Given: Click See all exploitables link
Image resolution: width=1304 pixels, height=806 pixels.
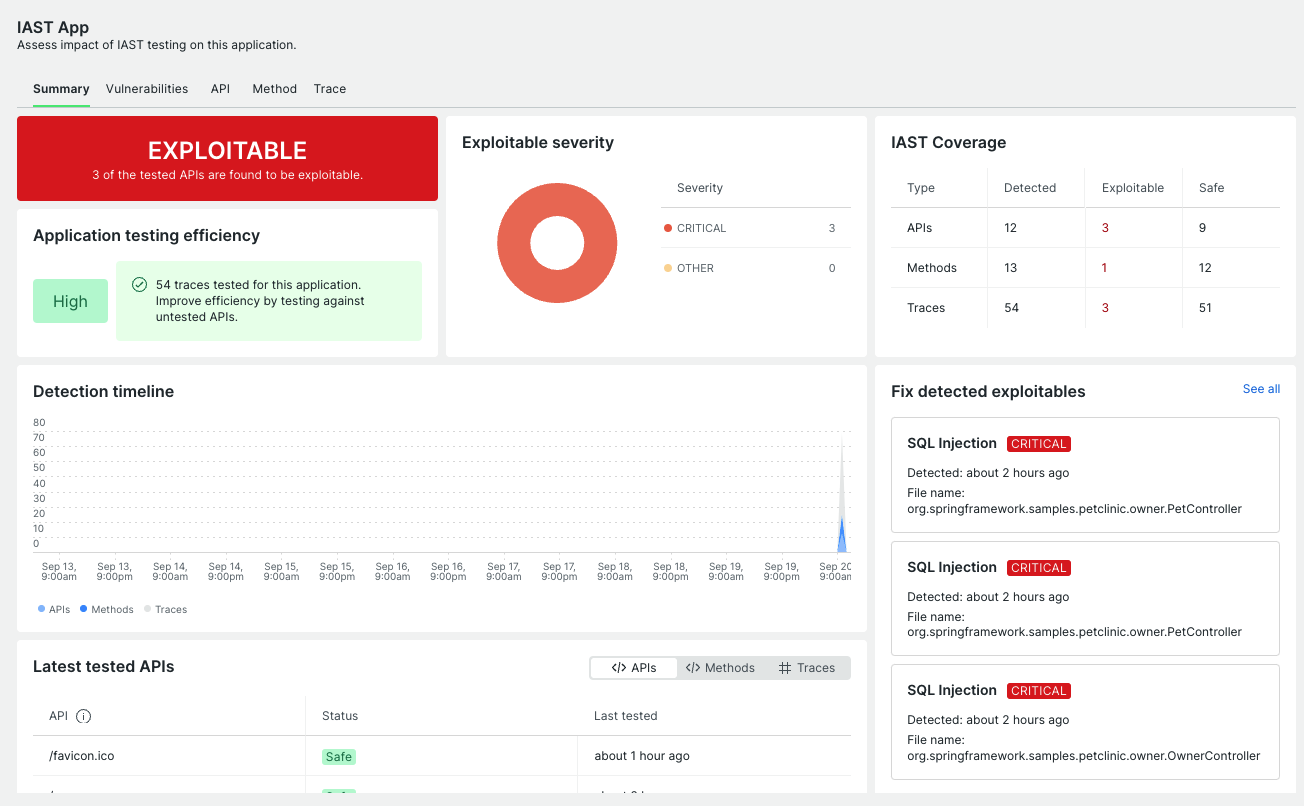Looking at the screenshot, I should click(x=1261, y=389).
